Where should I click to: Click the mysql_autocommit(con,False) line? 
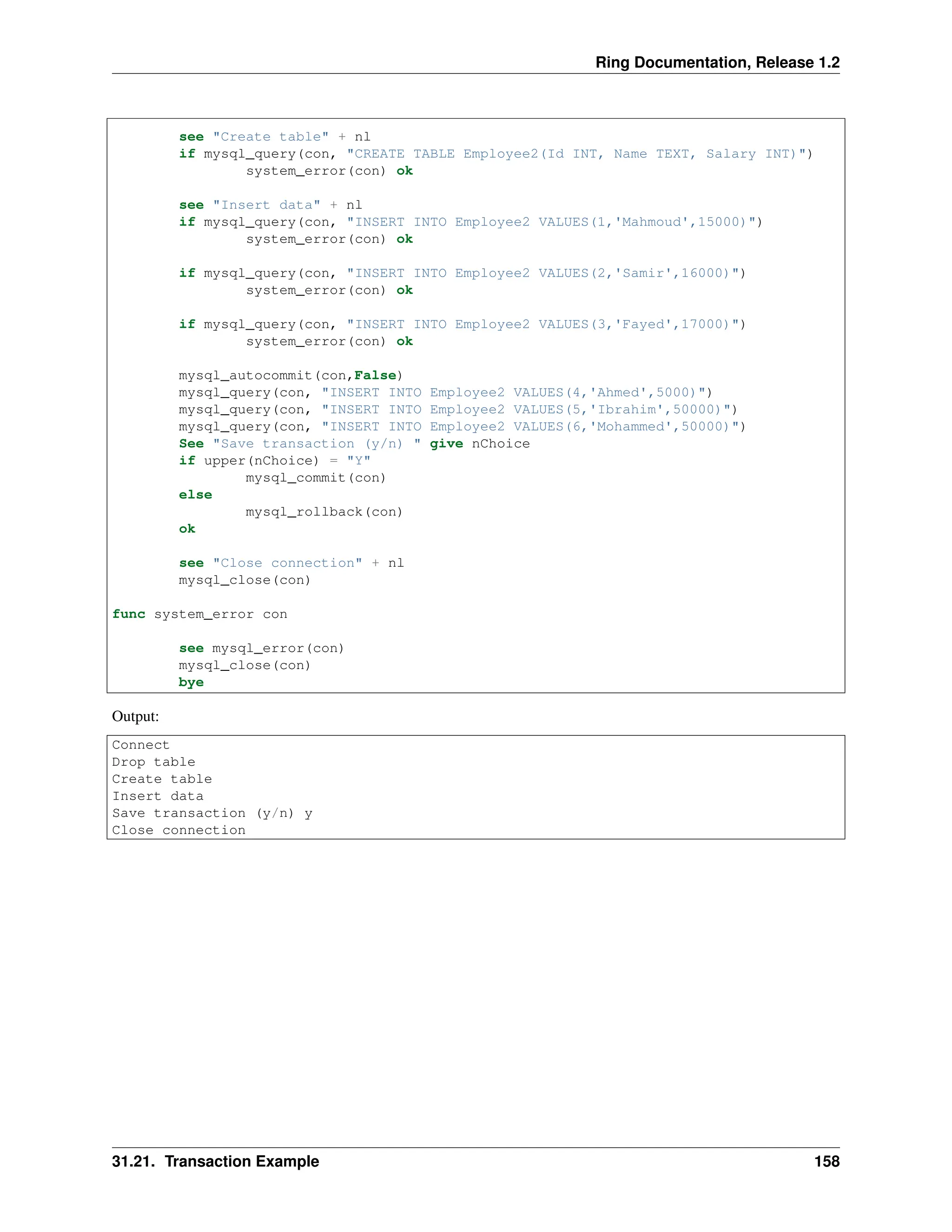click(291, 376)
